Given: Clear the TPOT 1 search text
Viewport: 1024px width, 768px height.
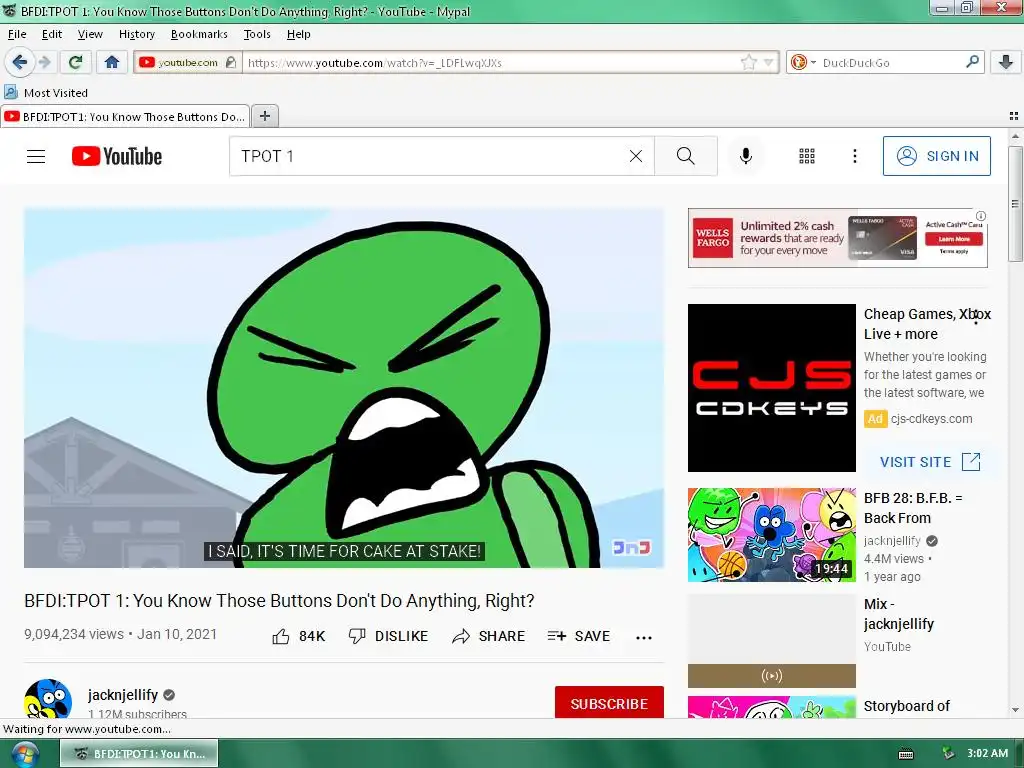Looking at the screenshot, I should (635, 156).
